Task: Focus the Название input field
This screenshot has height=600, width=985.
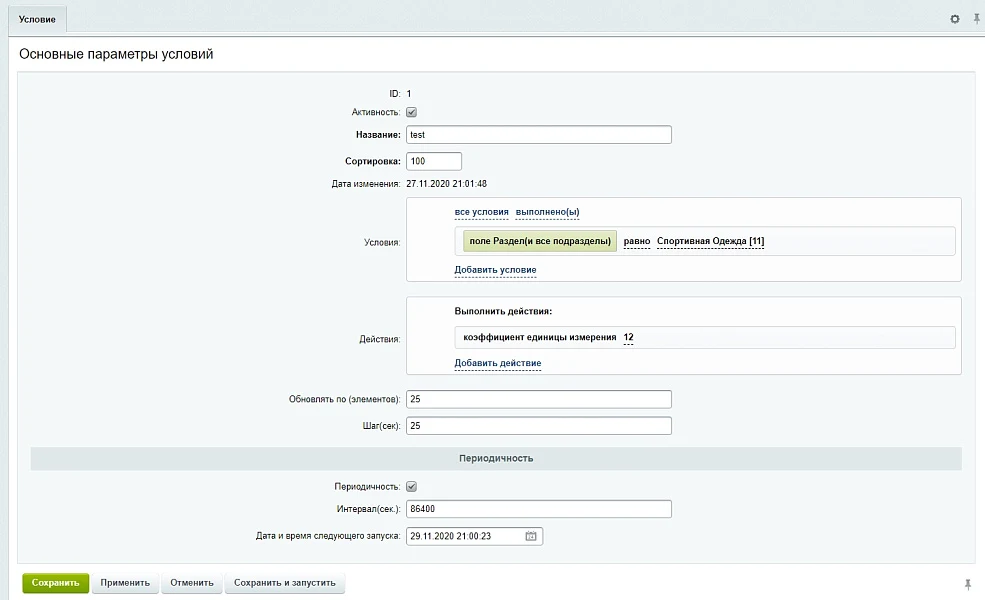Action: point(539,134)
